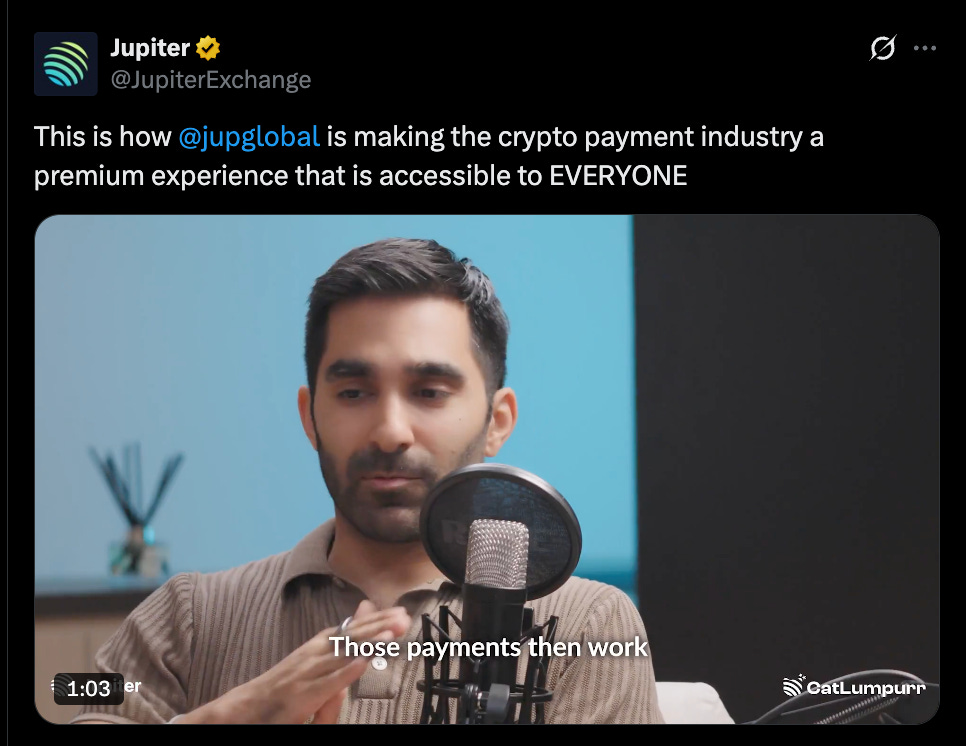Screen dimensions: 966x746
Task: Click the 1:03 video duration badge
Action: click(88, 688)
